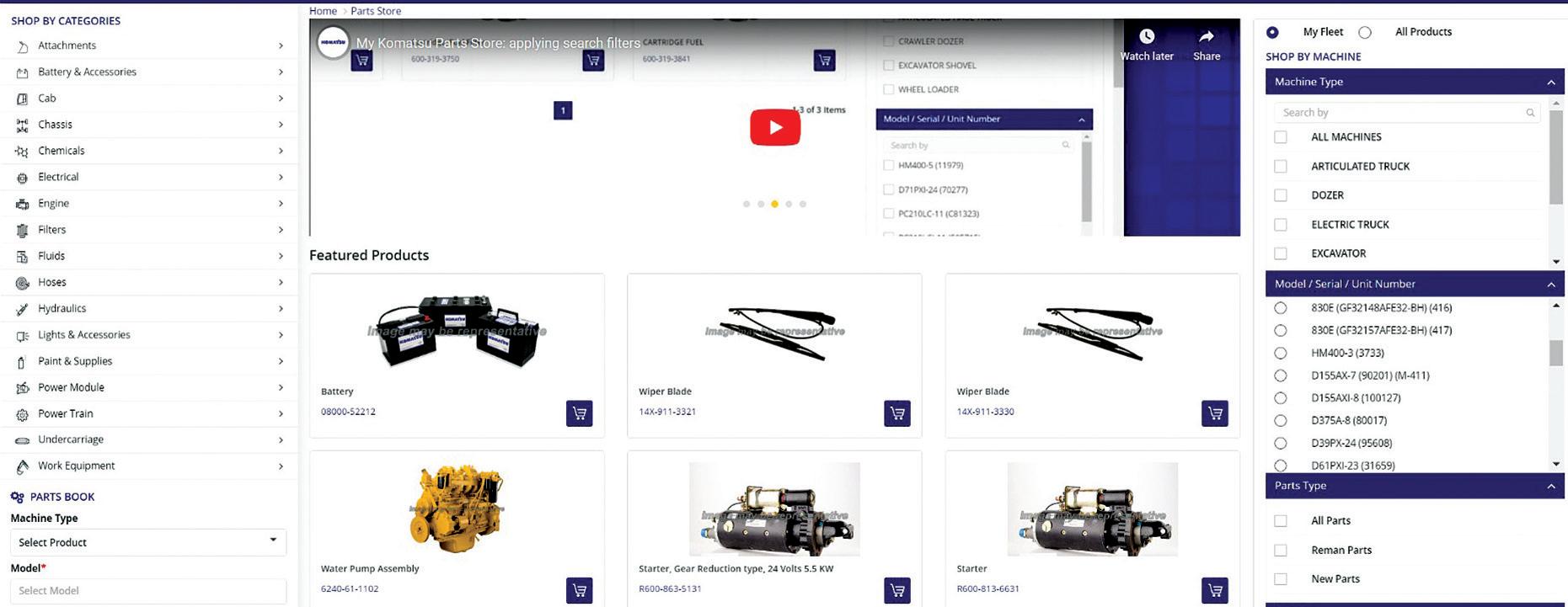Add Starter R600-813-6631 to cart
1568x607 pixels.
pos(1215,590)
